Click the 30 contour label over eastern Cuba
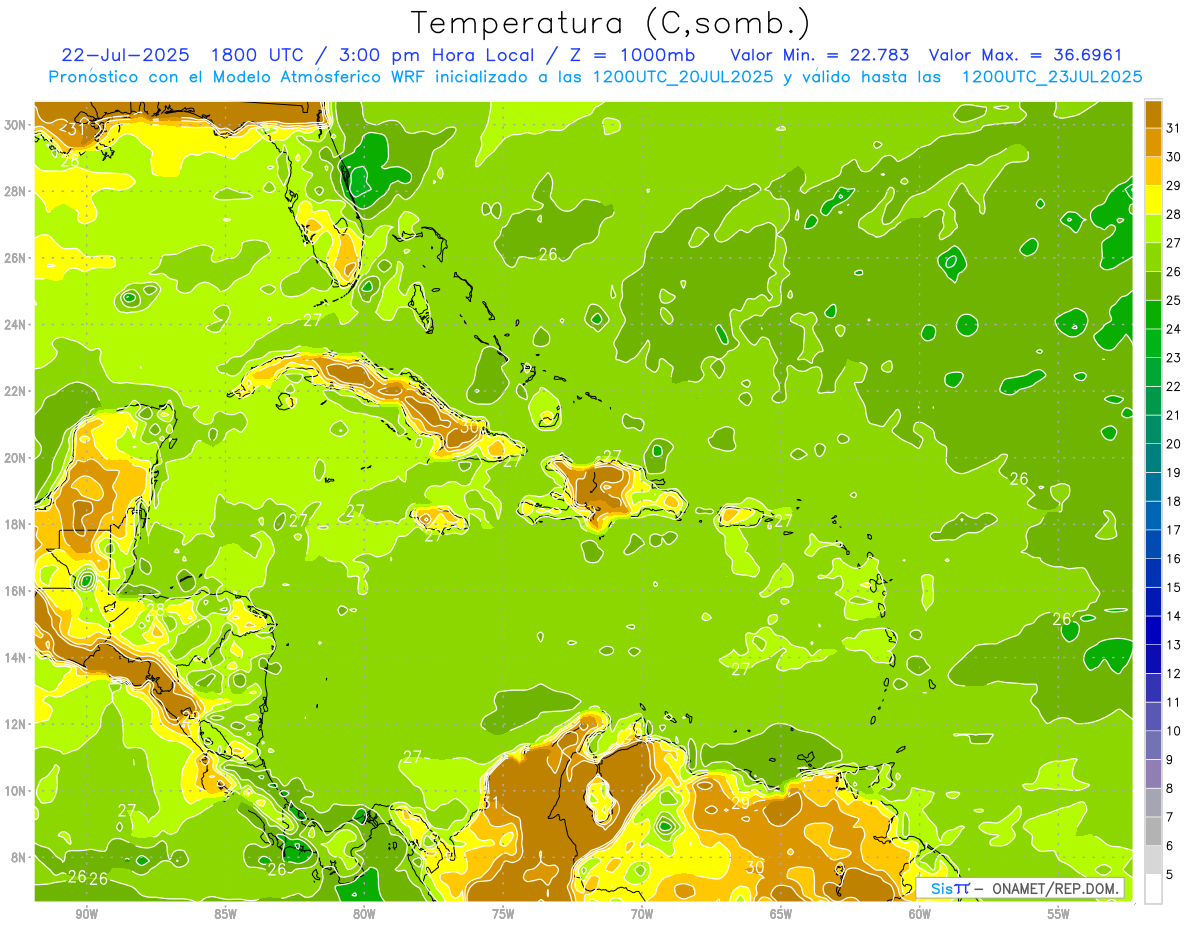1200x927 pixels. pyautogui.click(x=470, y=428)
